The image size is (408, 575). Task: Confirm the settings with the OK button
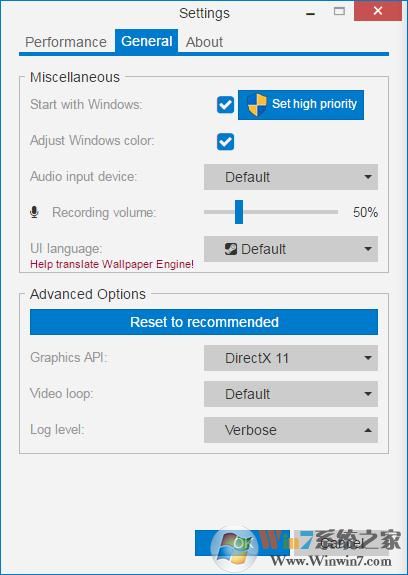pos(242,543)
